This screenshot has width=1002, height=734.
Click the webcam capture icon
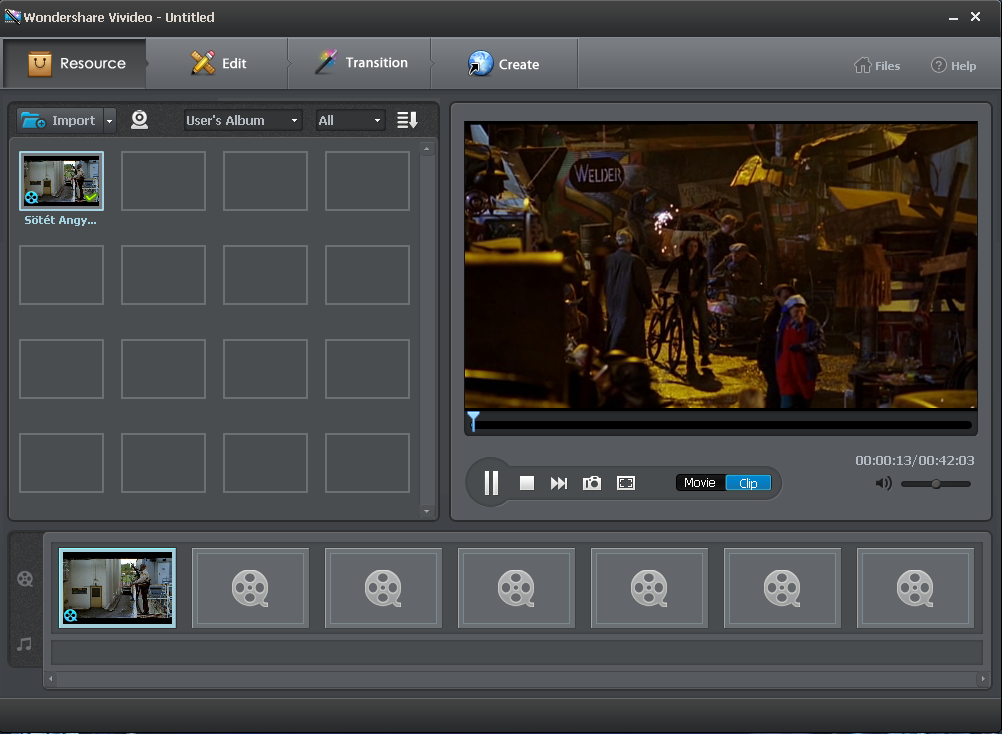click(x=139, y=120)
